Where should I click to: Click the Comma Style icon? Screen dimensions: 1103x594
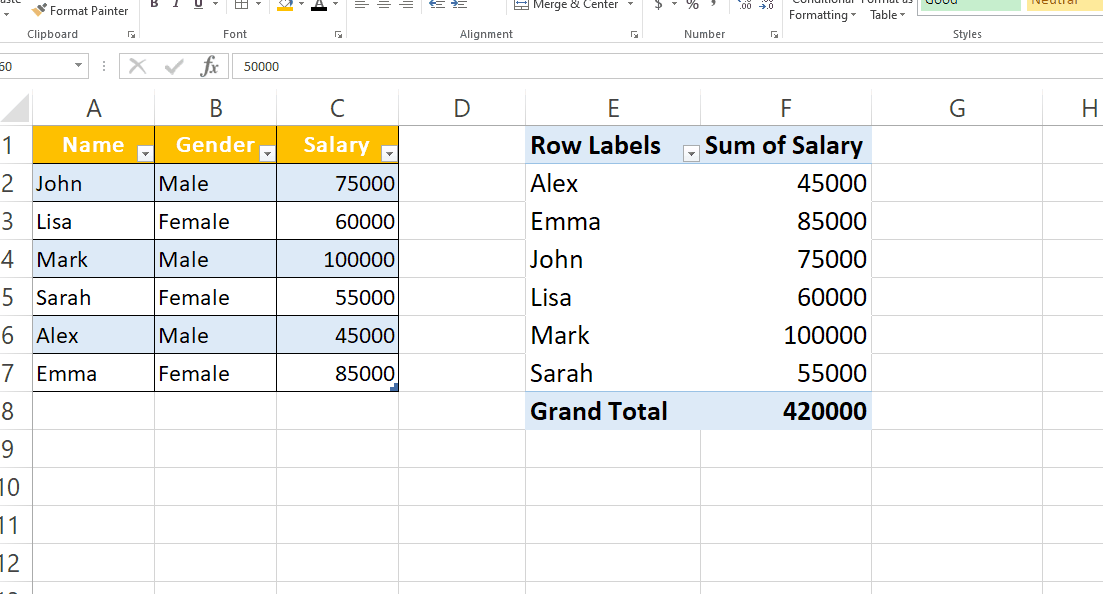pyautogui.click(x=712, y=5)
